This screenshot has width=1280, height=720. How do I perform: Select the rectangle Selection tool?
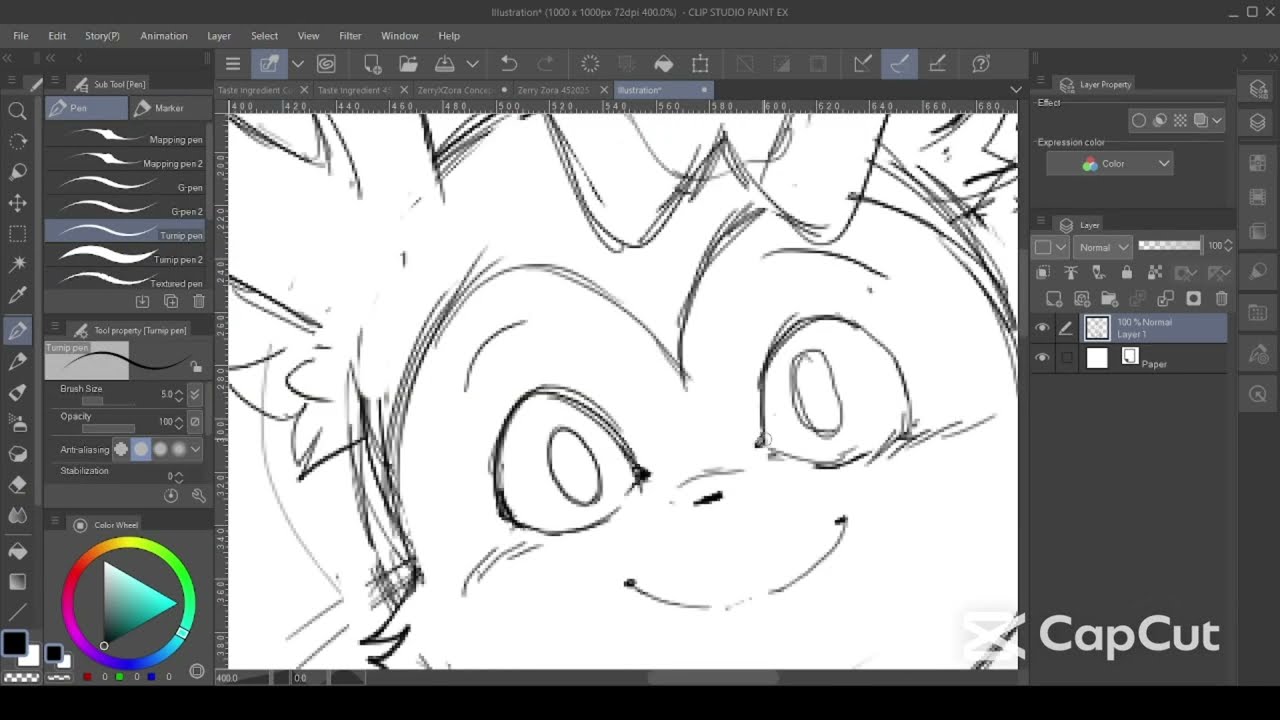point(17,234)
